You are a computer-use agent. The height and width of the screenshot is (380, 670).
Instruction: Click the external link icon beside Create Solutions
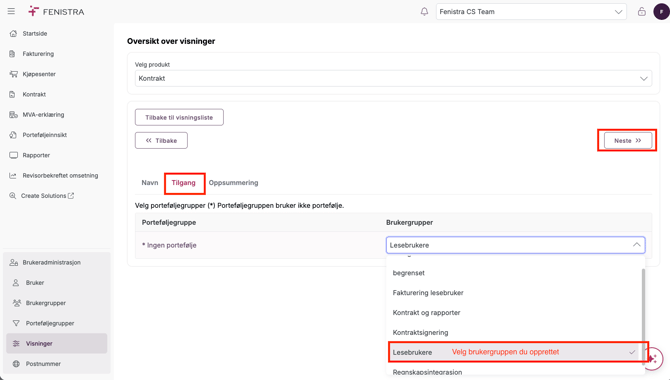[71, 195]
